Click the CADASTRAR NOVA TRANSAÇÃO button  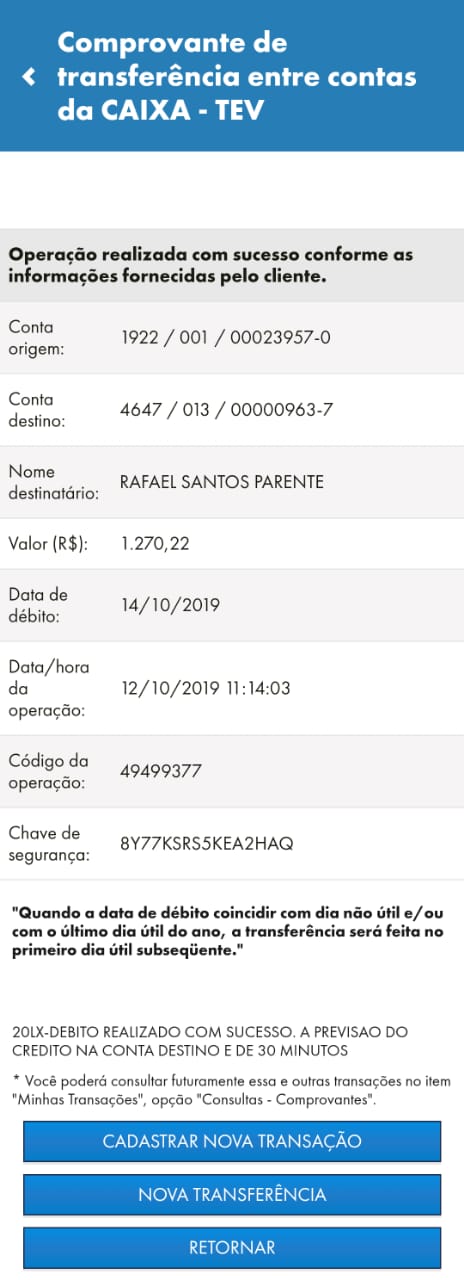coord(232,1141)
